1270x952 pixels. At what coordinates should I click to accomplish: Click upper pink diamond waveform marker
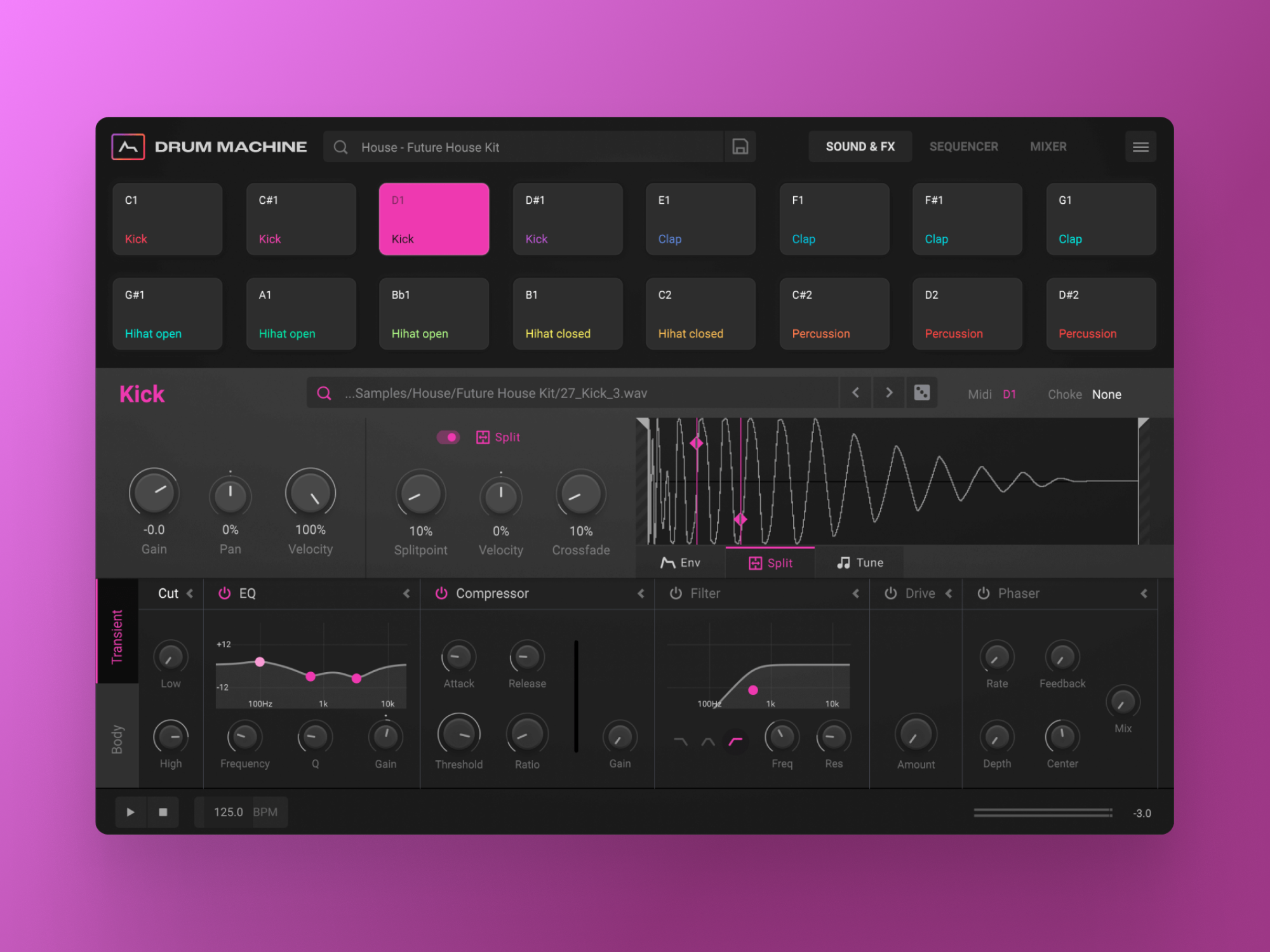pyautogui.click(x=697, y=443)
